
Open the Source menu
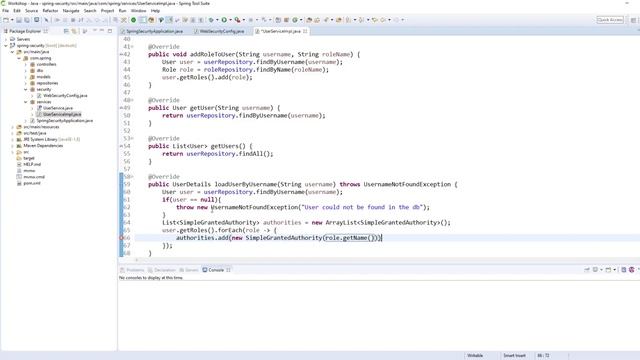click(x=31, y=11)
